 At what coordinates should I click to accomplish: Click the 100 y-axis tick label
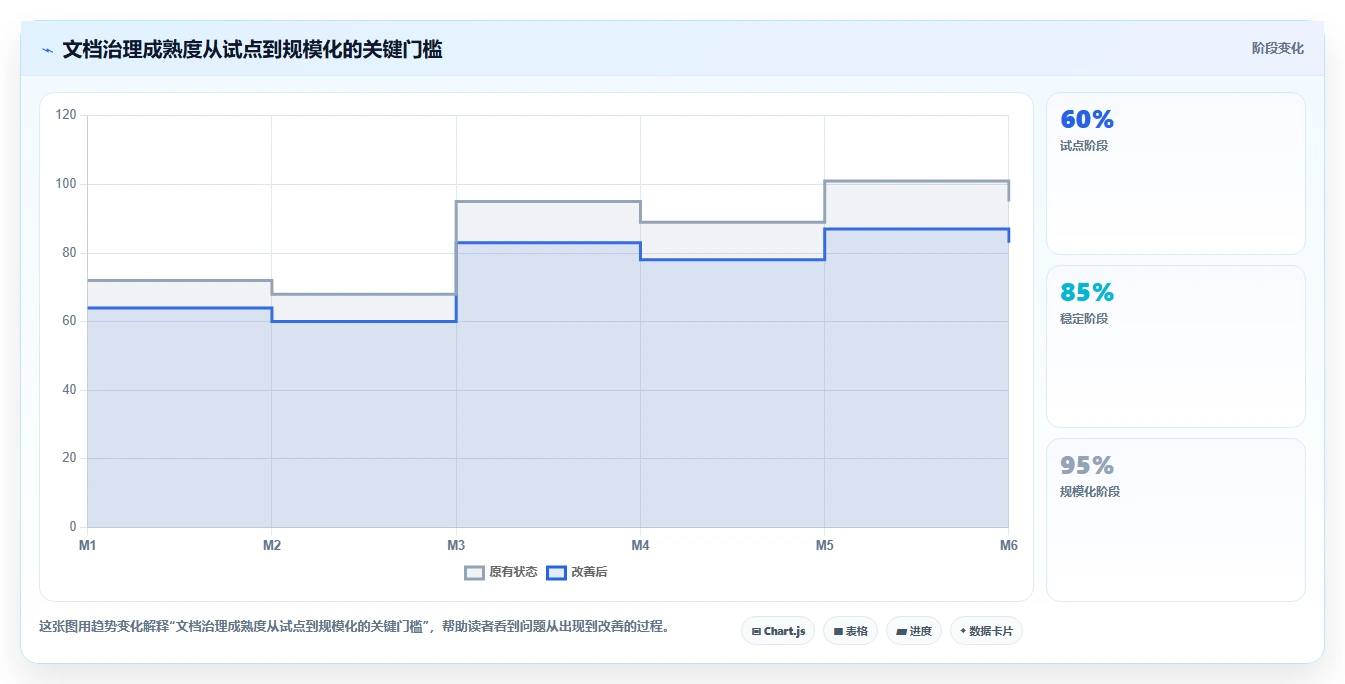(66, 184)
